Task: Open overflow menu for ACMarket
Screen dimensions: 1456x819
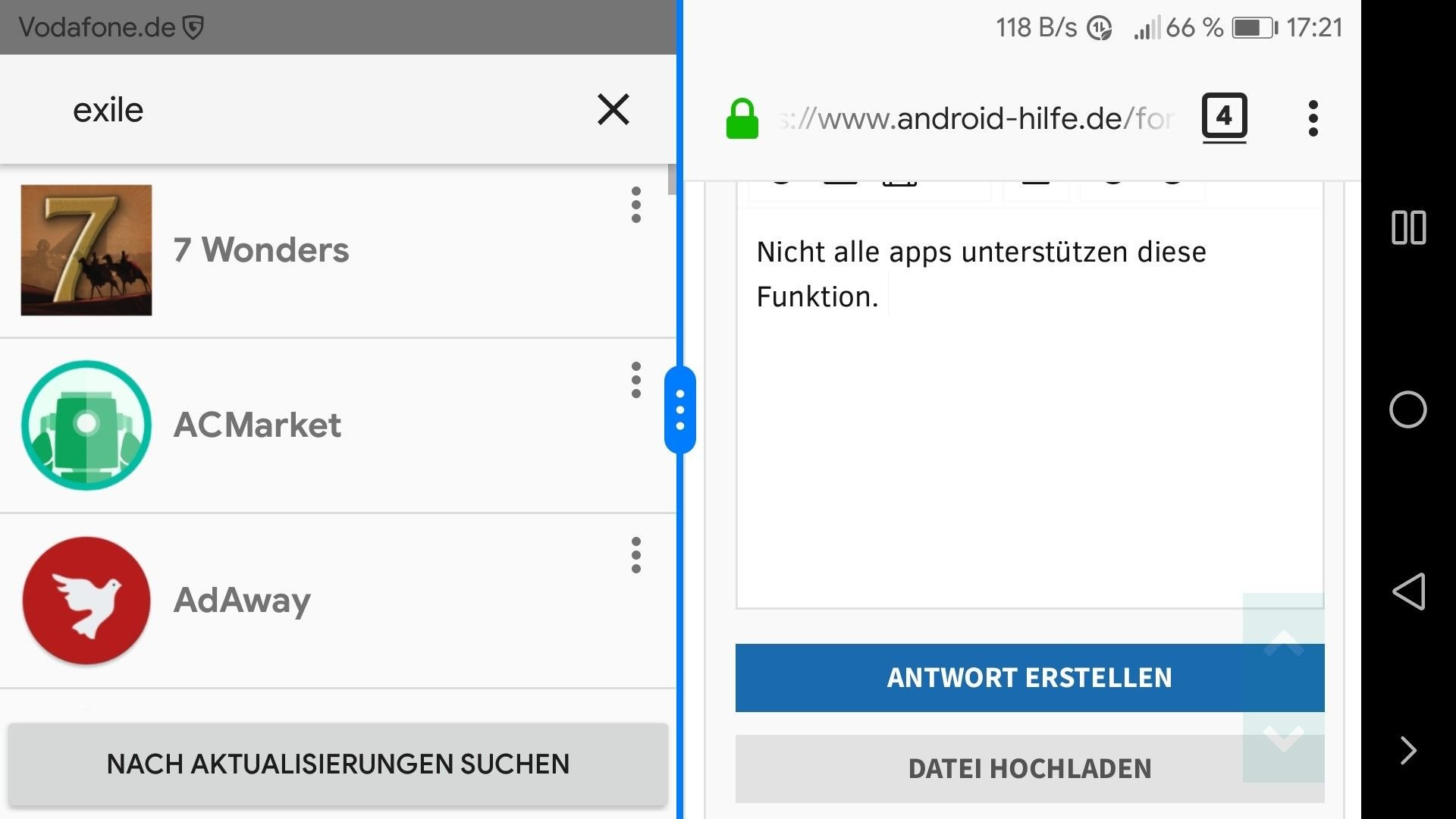Action: click(x=635, y=380)
